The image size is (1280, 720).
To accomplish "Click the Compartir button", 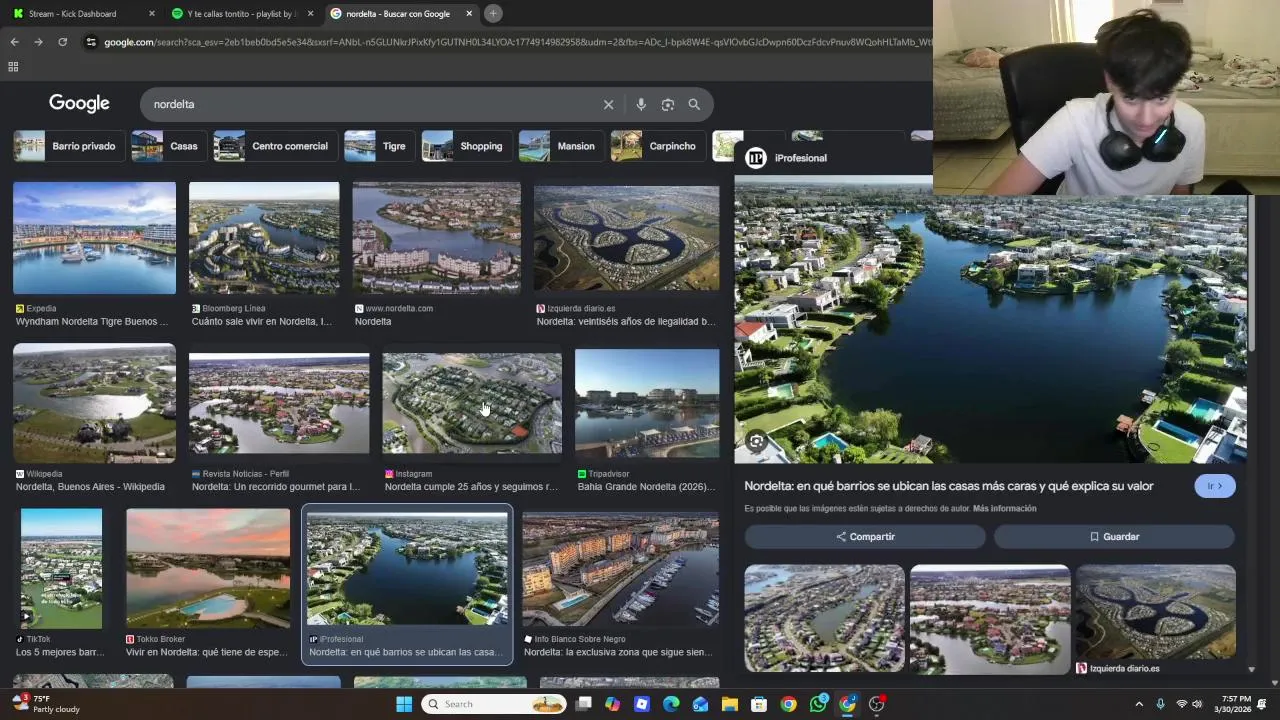I will (x=865, y=537).
